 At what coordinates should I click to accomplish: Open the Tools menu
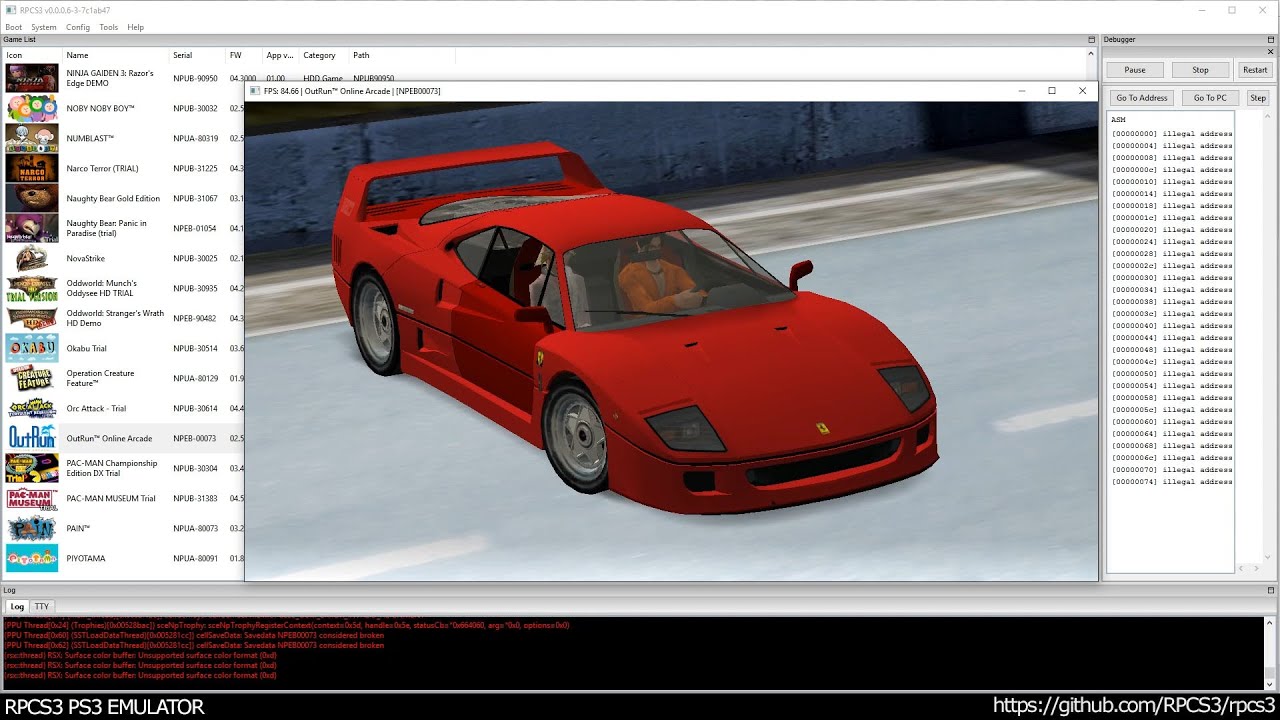click(108, 27)
